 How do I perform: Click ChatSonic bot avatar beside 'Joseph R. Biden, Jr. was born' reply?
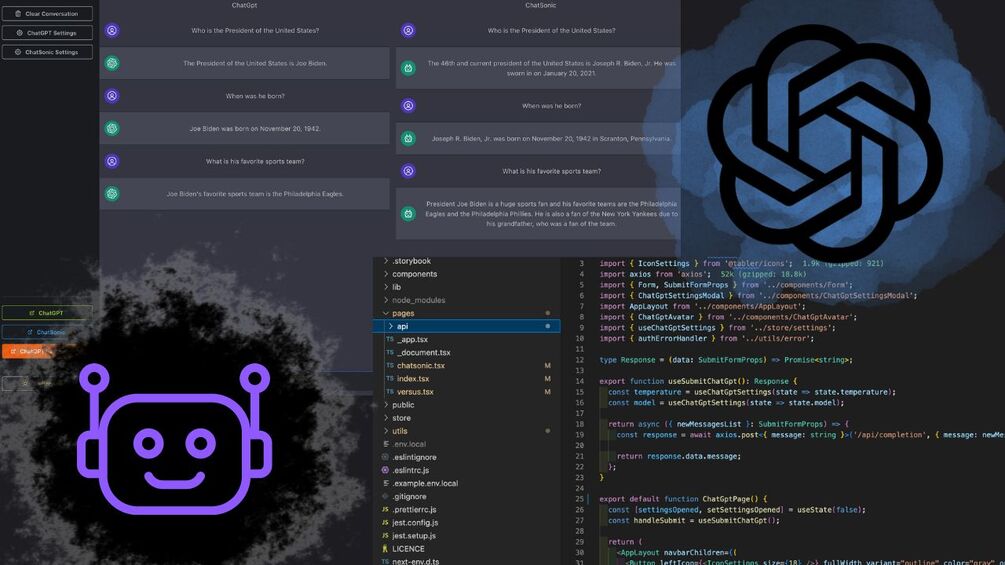click(x=408, y=138)
